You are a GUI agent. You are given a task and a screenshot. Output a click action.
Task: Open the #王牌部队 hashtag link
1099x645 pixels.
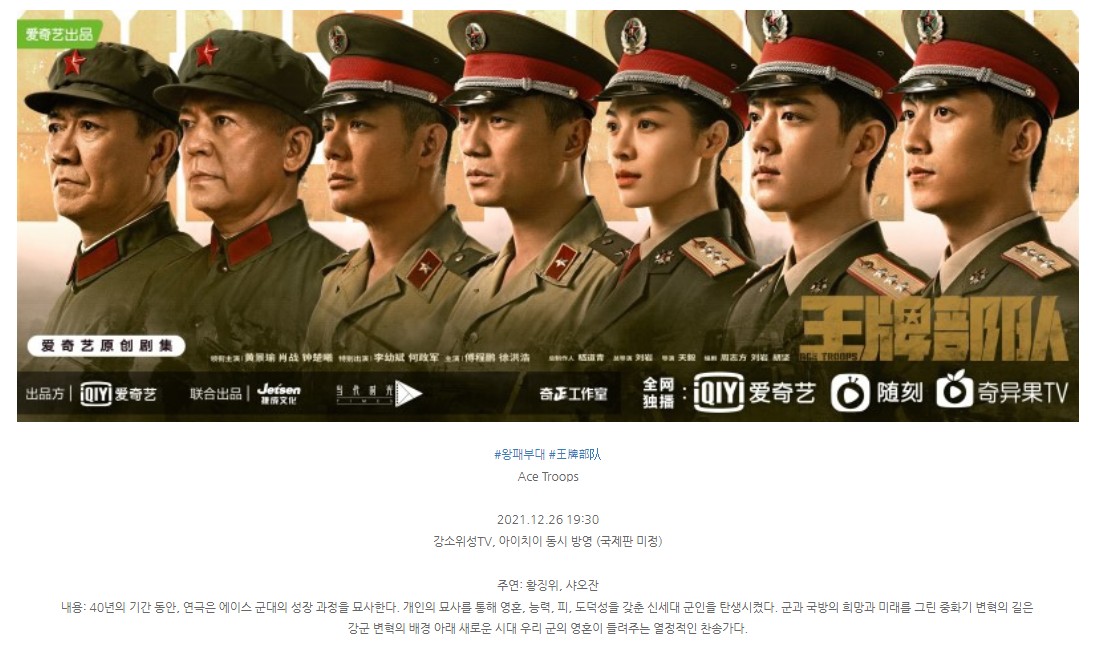(575, 454)
